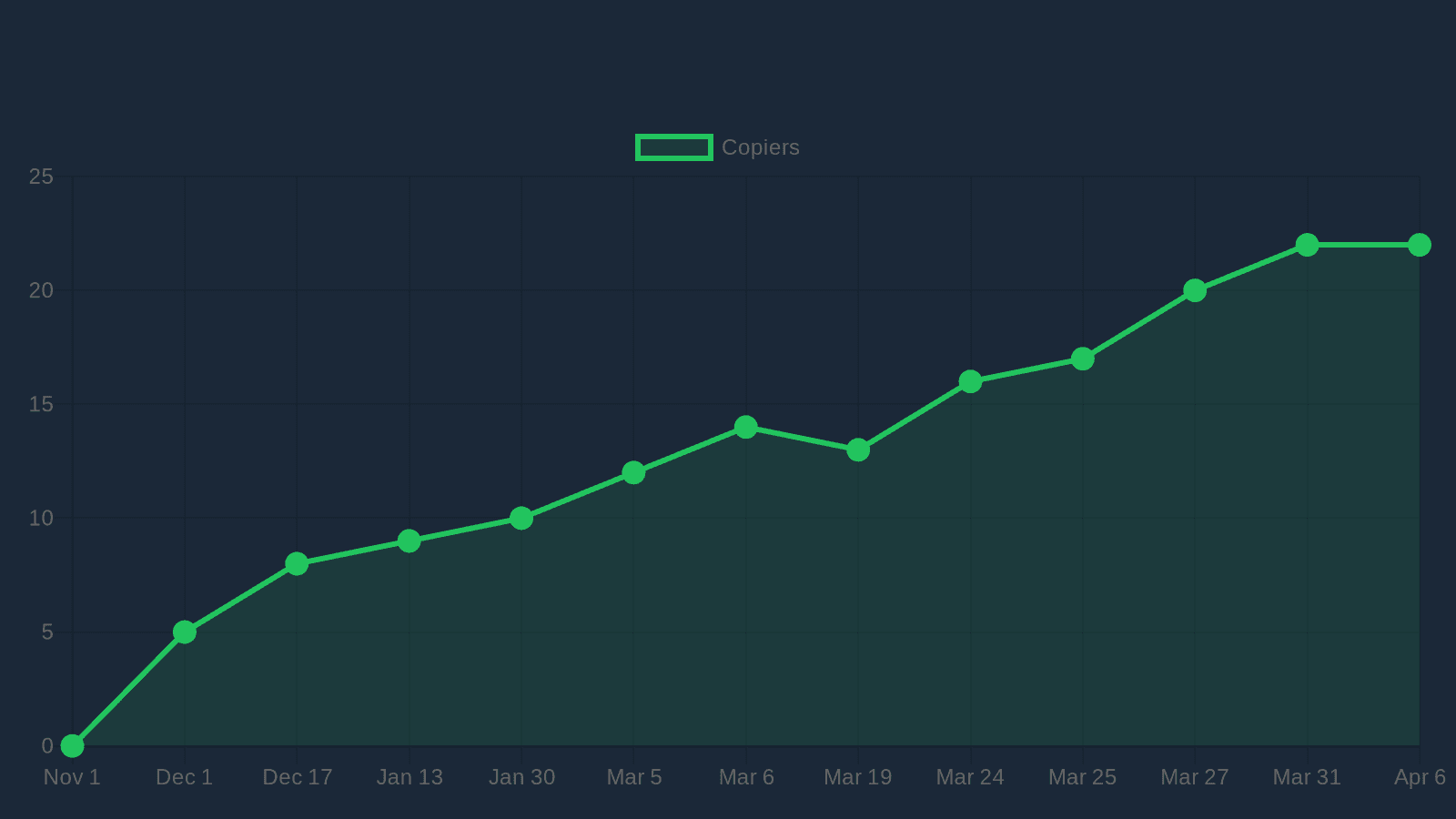Select the Mar 5 data point
This screenshot has width=1456, height=819.
[634, 472]
